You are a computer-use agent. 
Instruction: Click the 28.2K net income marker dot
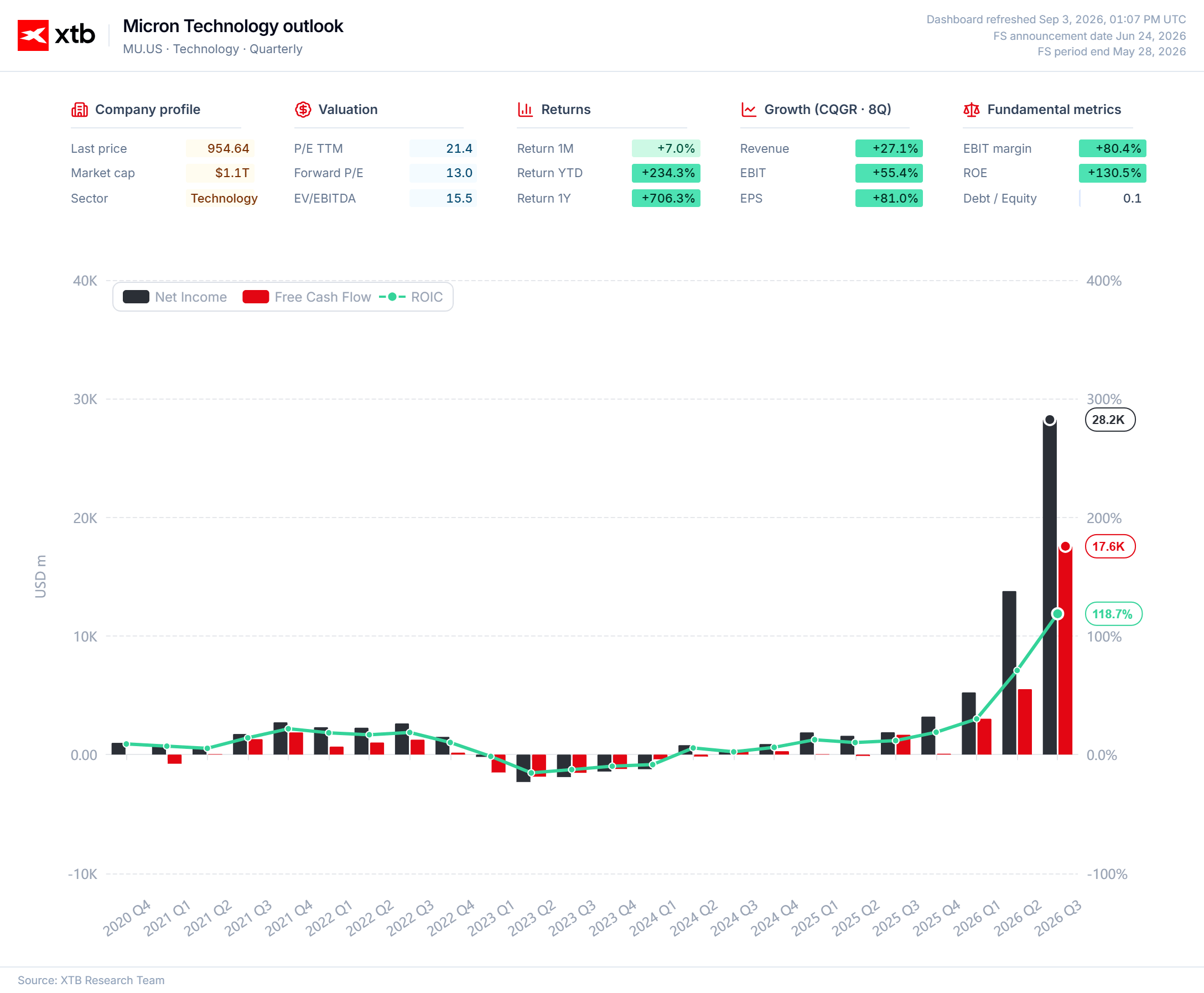click(1050, 421)
